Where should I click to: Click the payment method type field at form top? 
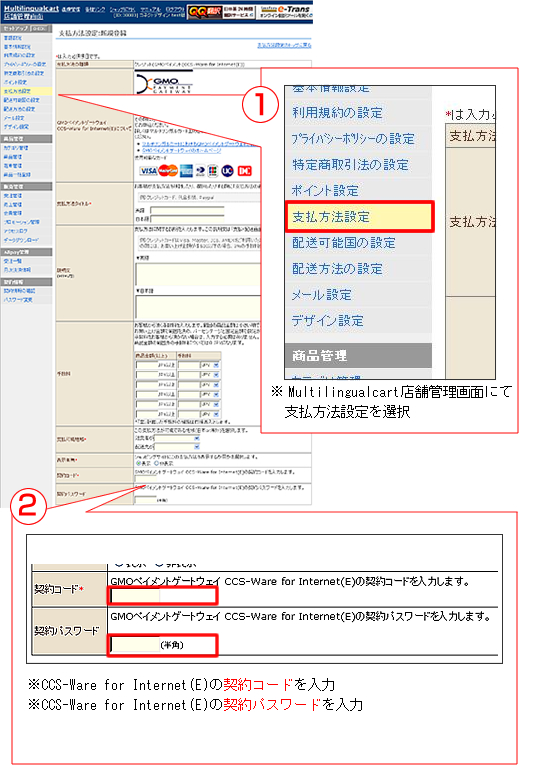point(222,64)
